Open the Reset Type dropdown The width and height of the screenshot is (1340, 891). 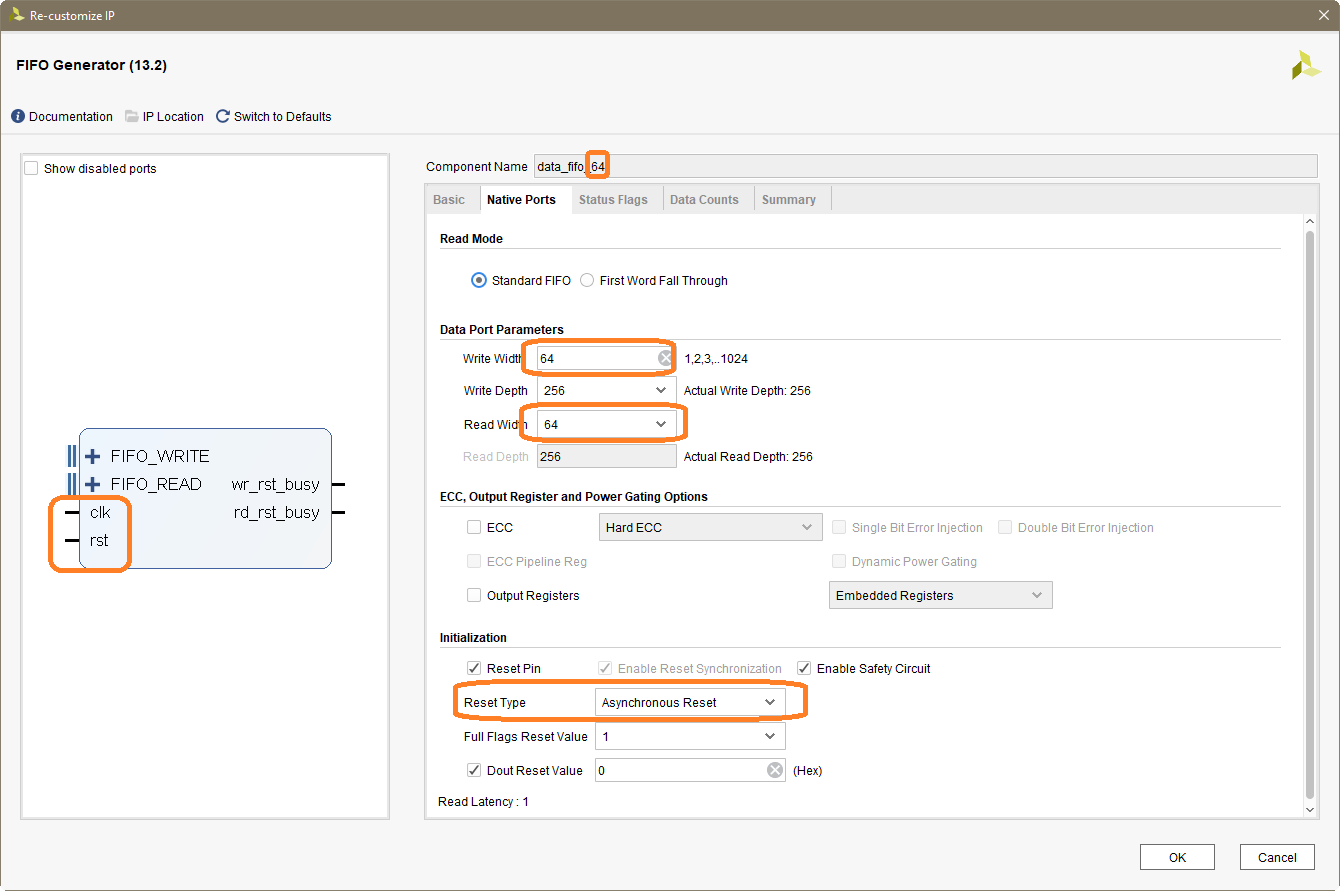tap(770, 701)
